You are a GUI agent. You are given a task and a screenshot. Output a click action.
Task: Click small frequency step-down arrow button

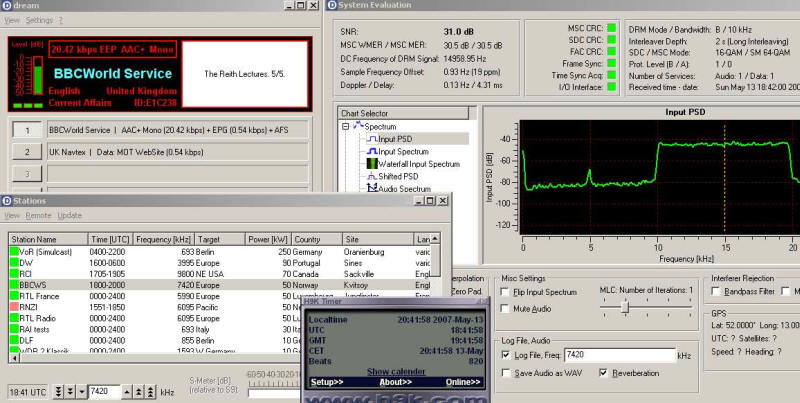(82, 392)
